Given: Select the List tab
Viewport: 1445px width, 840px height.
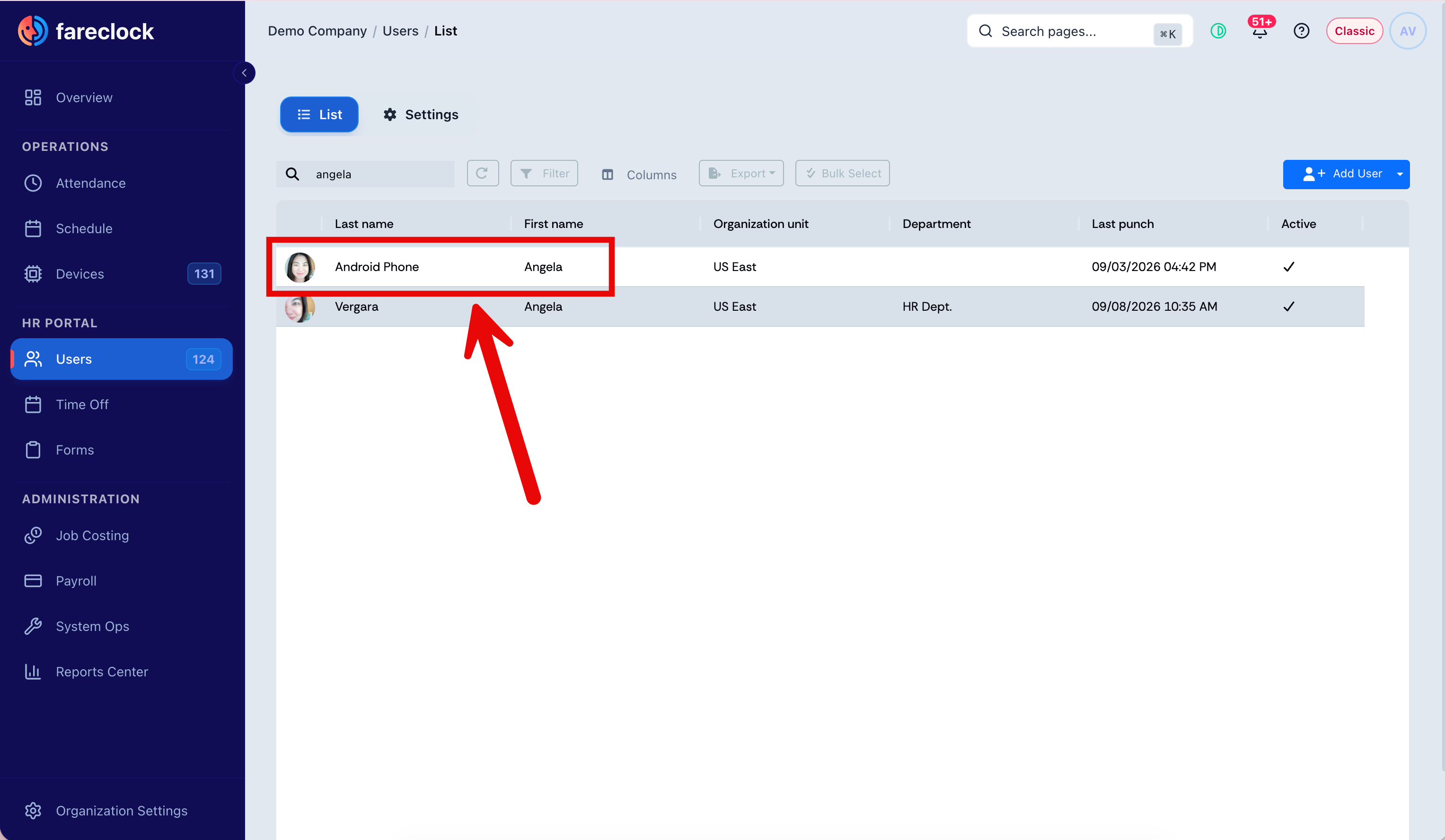Looking at the screenshot, I should 319,114.
